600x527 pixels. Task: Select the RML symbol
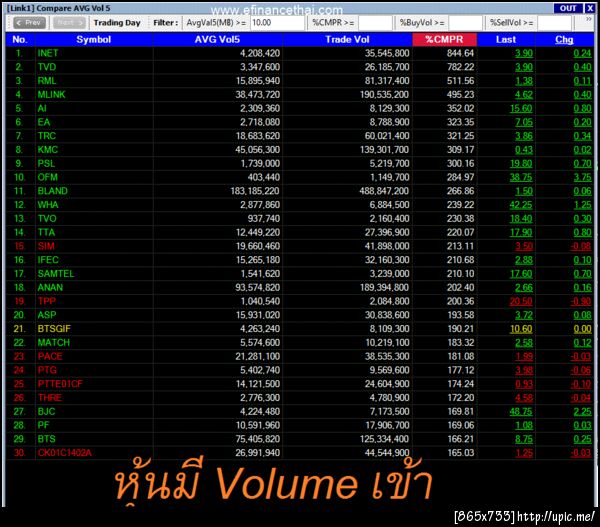pyautogui.click(x=47, y=81)
